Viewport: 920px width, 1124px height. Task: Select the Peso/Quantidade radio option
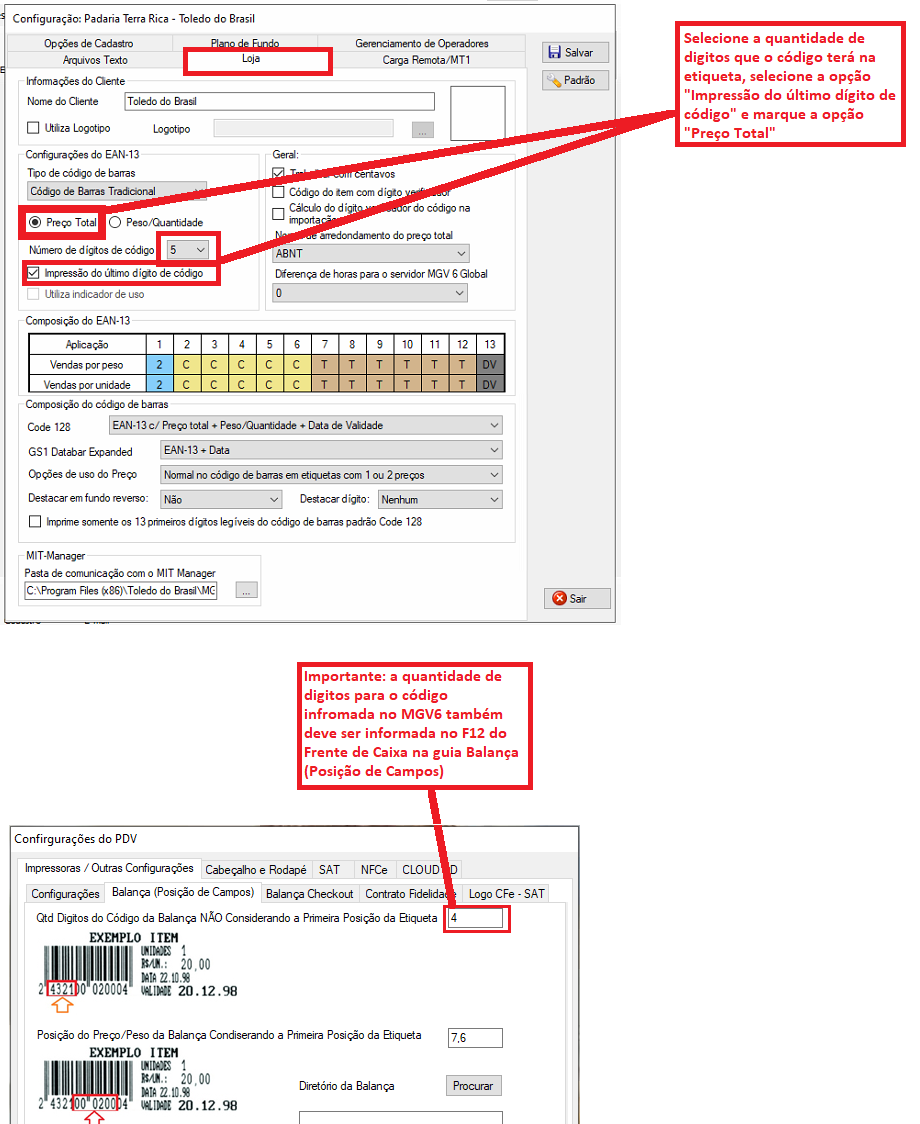point(115,222)
